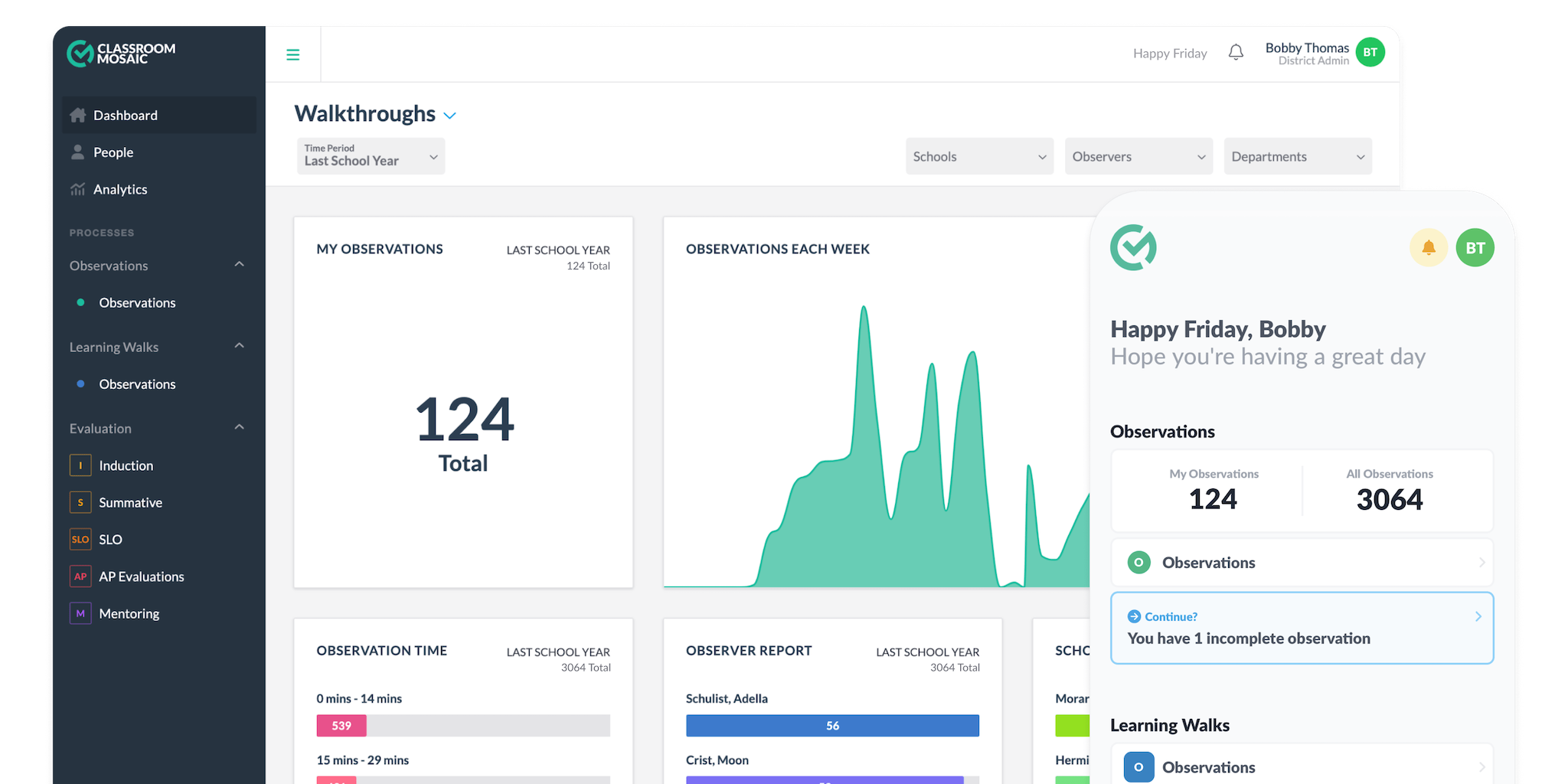Open SLO evaluation page
Screen dimensions: 1568x784
point(110,539)
